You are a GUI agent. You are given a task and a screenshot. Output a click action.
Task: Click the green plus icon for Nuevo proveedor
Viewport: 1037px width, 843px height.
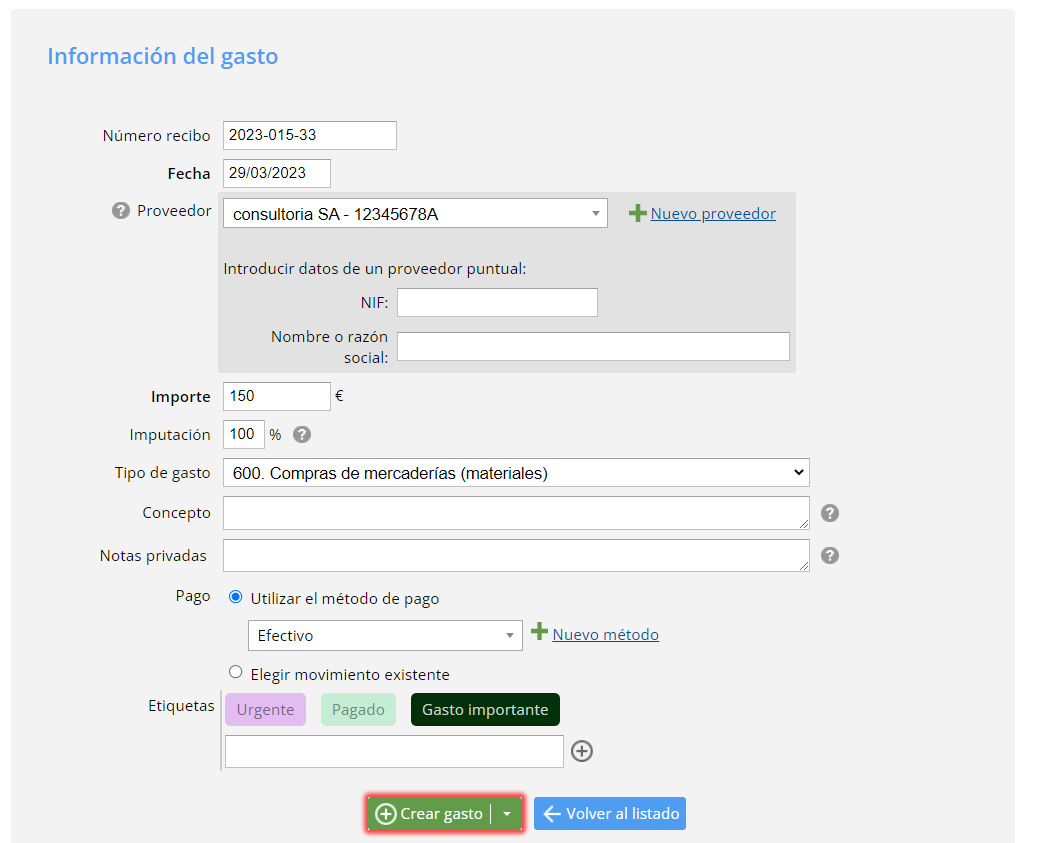point(637,213)
